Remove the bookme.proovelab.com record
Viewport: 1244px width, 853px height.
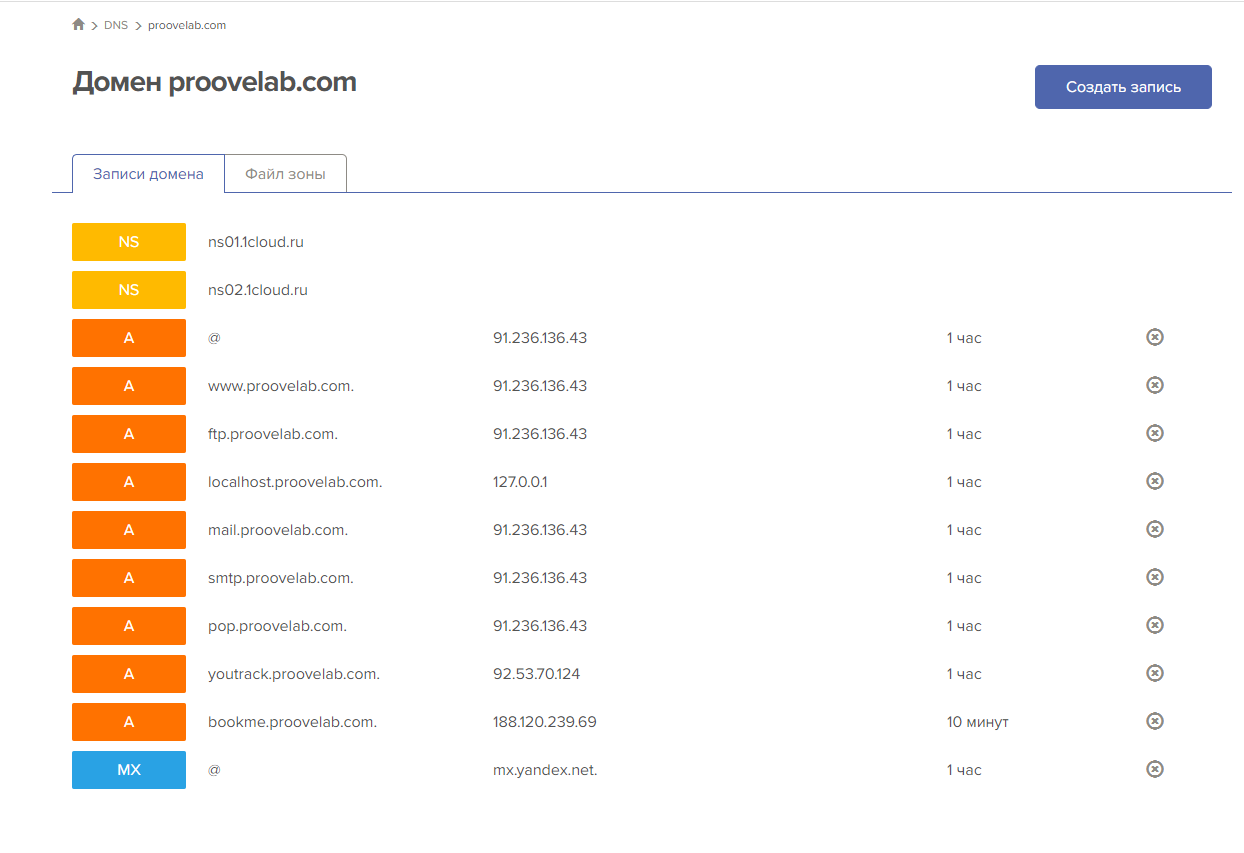tap(1154, 721)
